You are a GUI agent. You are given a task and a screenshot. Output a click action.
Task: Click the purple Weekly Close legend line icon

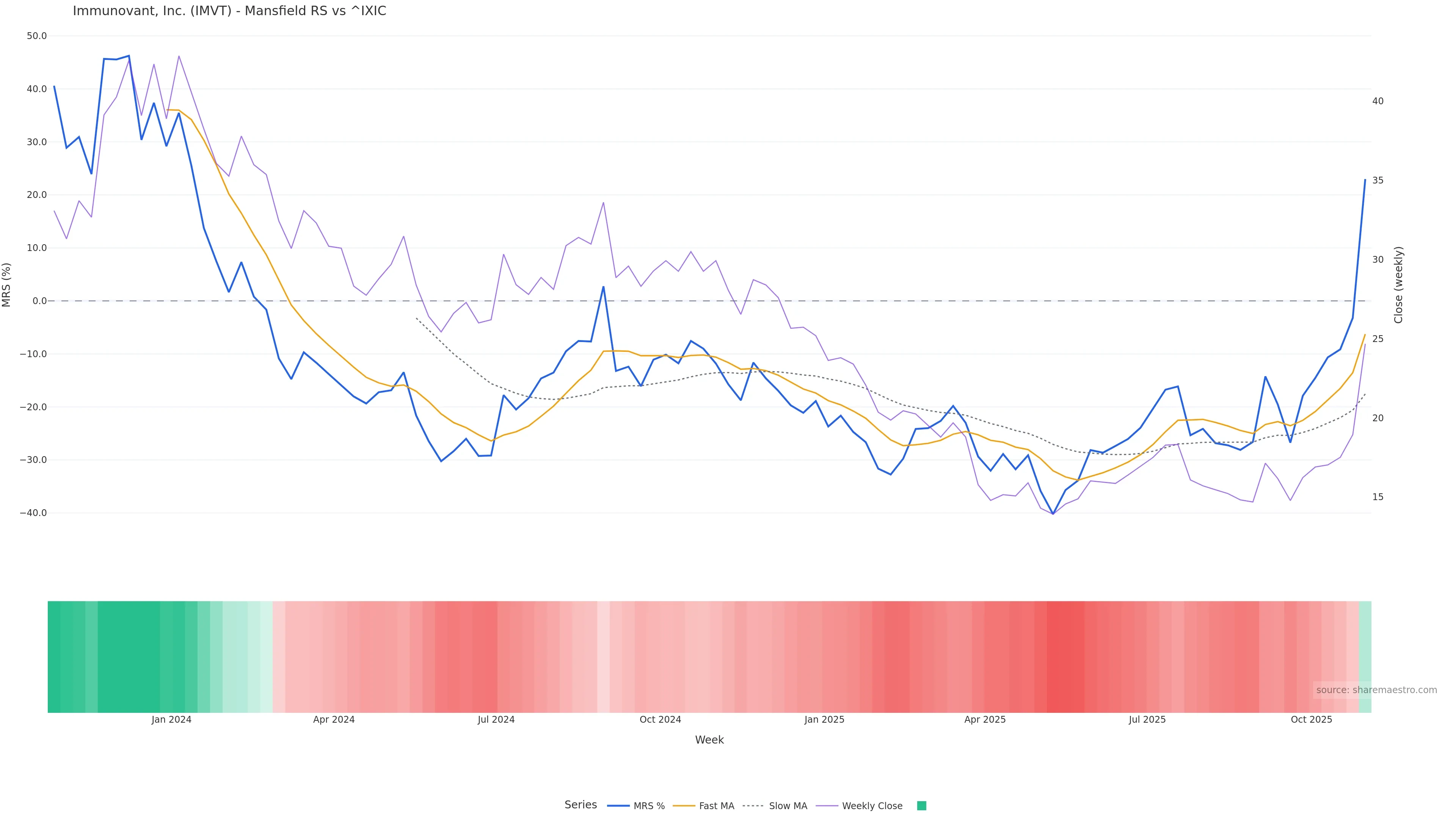pos(827,806)
